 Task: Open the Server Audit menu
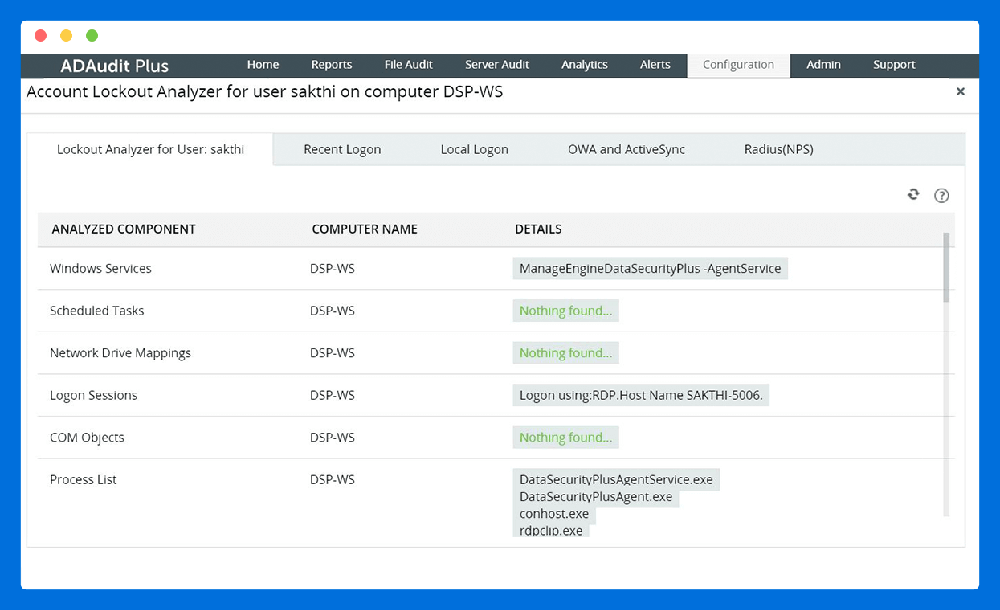click(497, 64)
